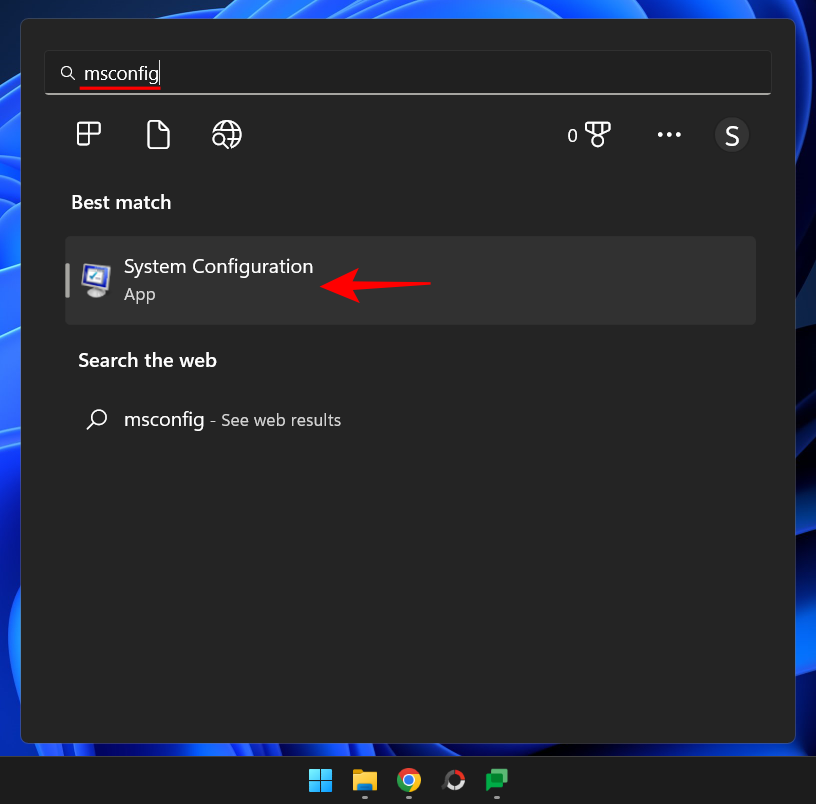The width and height of the screenshot is (816, 804).
Task: Select the Web search filter icon
Action: click(226, 134)
